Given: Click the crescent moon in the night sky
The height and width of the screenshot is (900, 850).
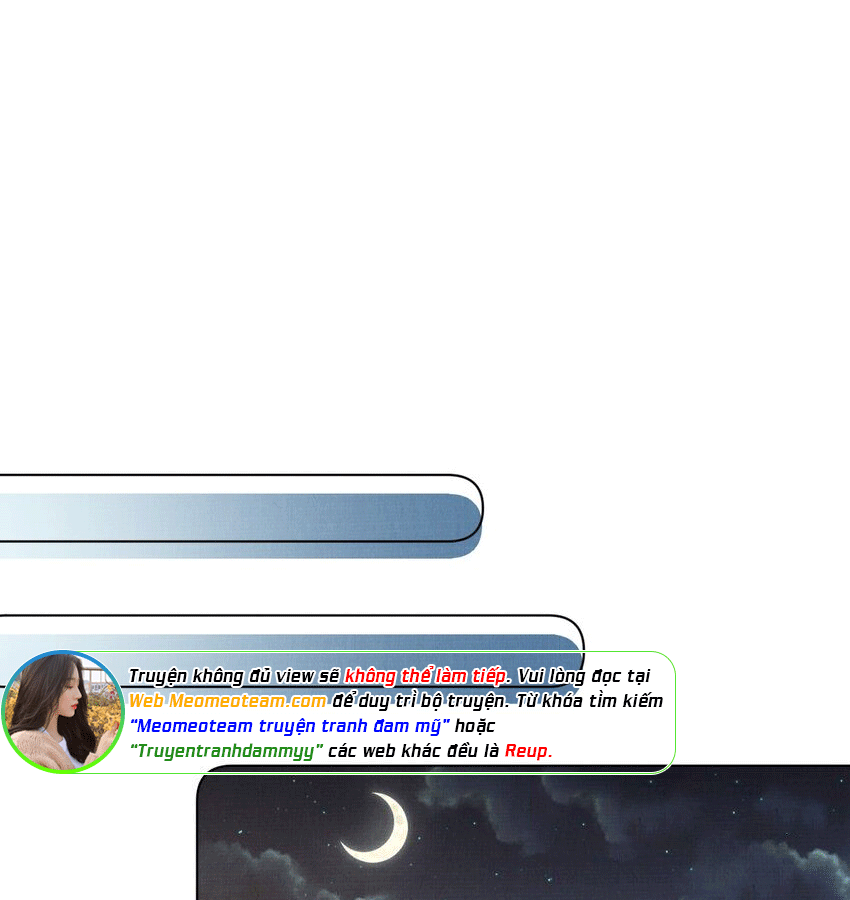Looking at the screenshot, I should 380,828.
